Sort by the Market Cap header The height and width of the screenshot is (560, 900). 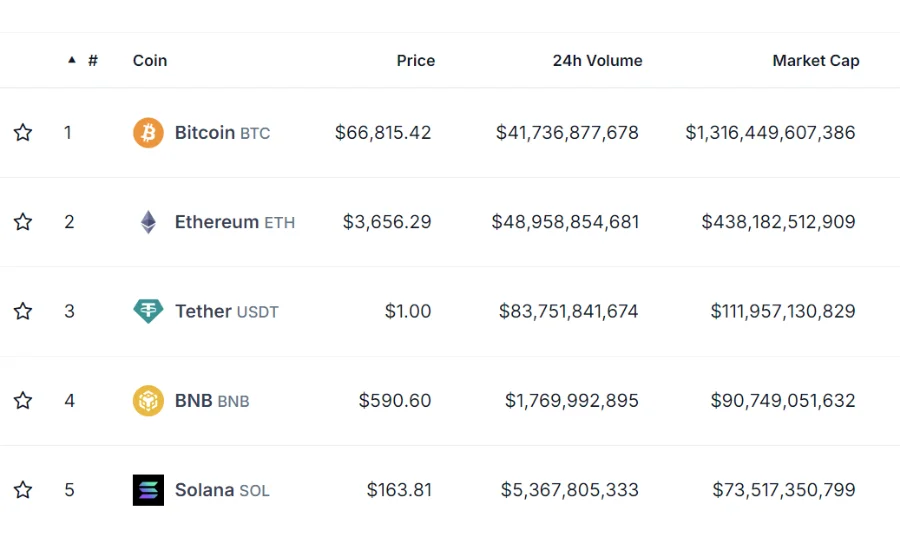click(x=815, y=60)
